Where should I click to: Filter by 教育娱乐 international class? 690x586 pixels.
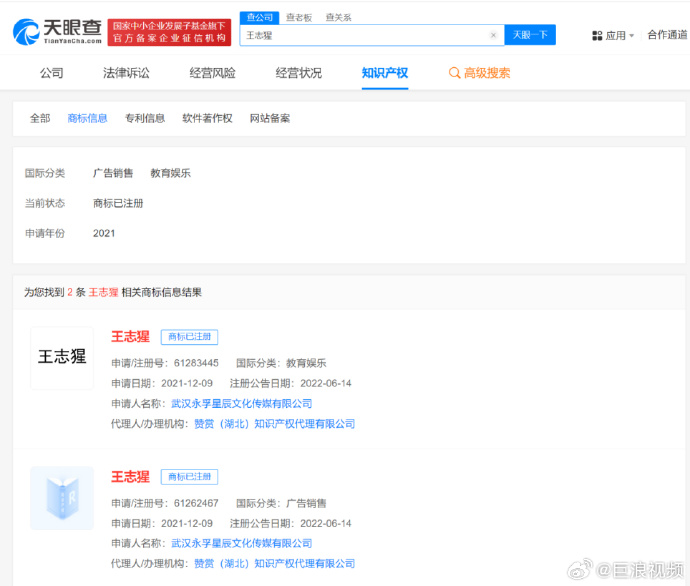click(x=171, y=173)
